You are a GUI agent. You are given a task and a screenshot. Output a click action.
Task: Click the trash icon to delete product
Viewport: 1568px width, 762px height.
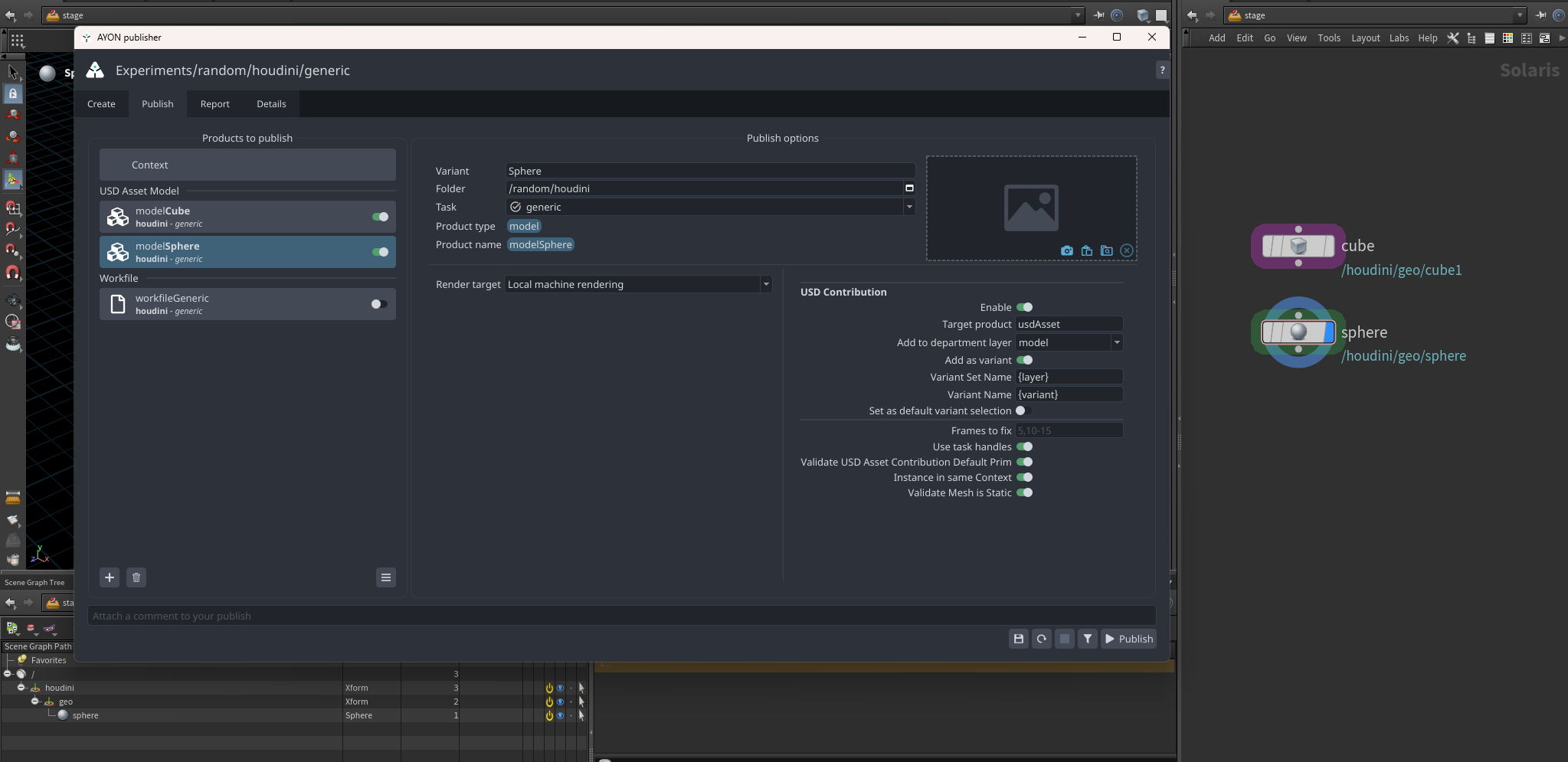click(x=136, y=577)
